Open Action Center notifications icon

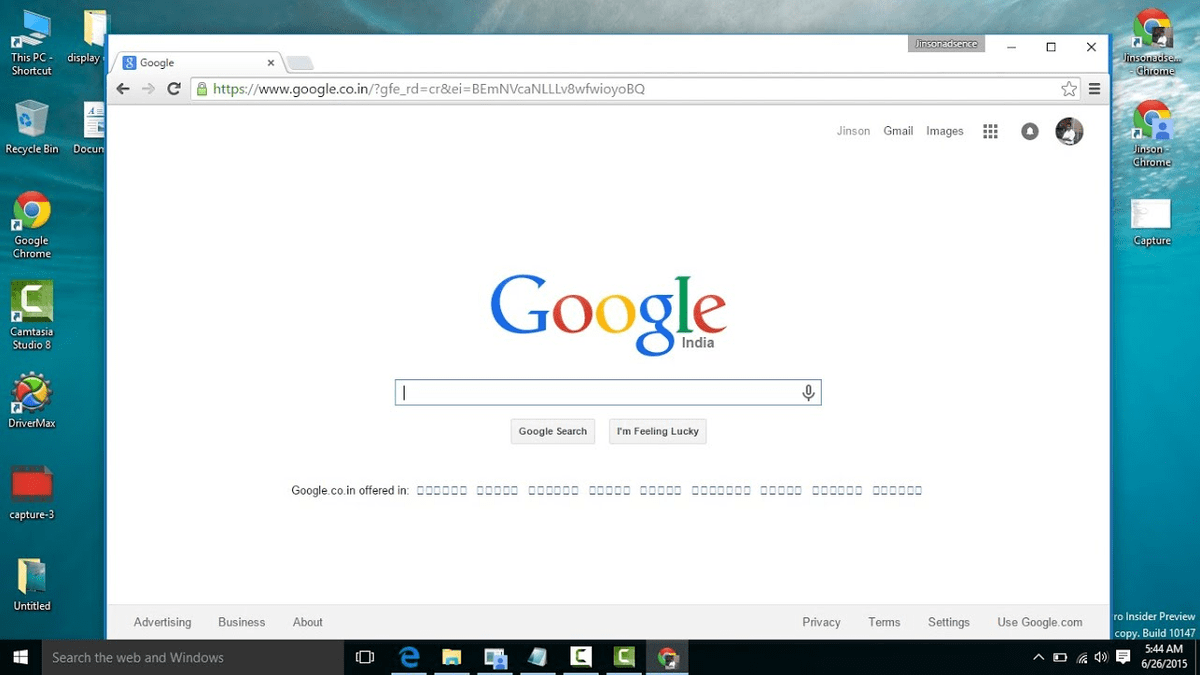1123,657
